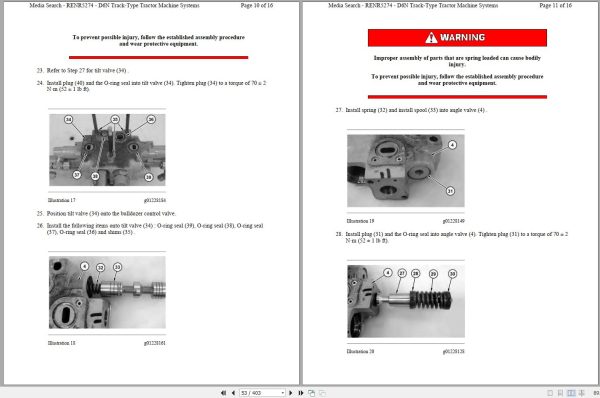Select continuous facing layout icon
Viewport: 600px width, 398px height.
(582, 393)
